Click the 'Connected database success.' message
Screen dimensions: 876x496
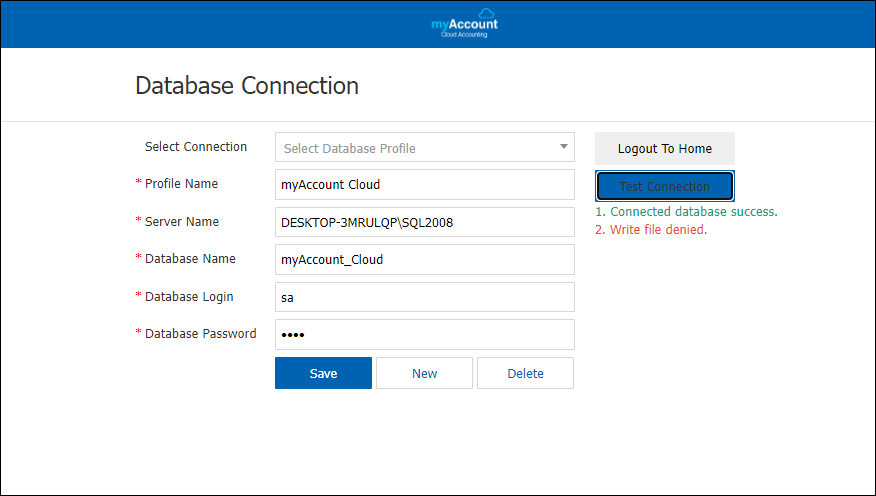point(687,212)
